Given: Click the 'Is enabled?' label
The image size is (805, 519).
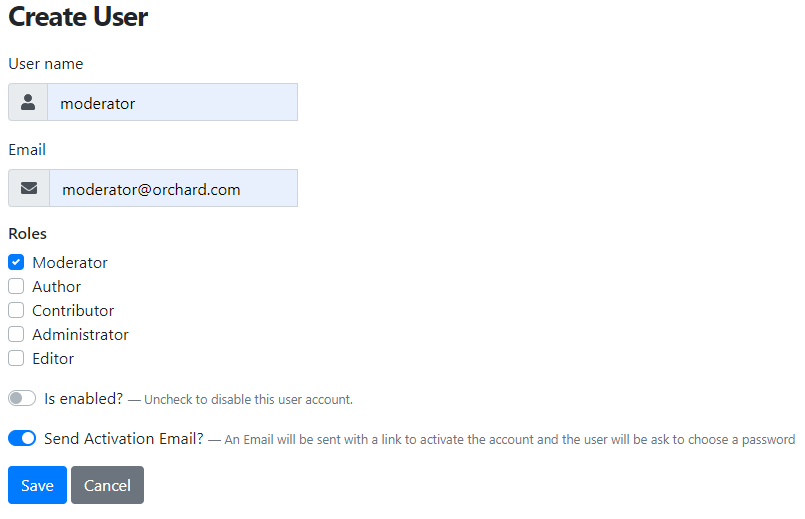Looking at the screenshot, I should [x=84, y=398].
